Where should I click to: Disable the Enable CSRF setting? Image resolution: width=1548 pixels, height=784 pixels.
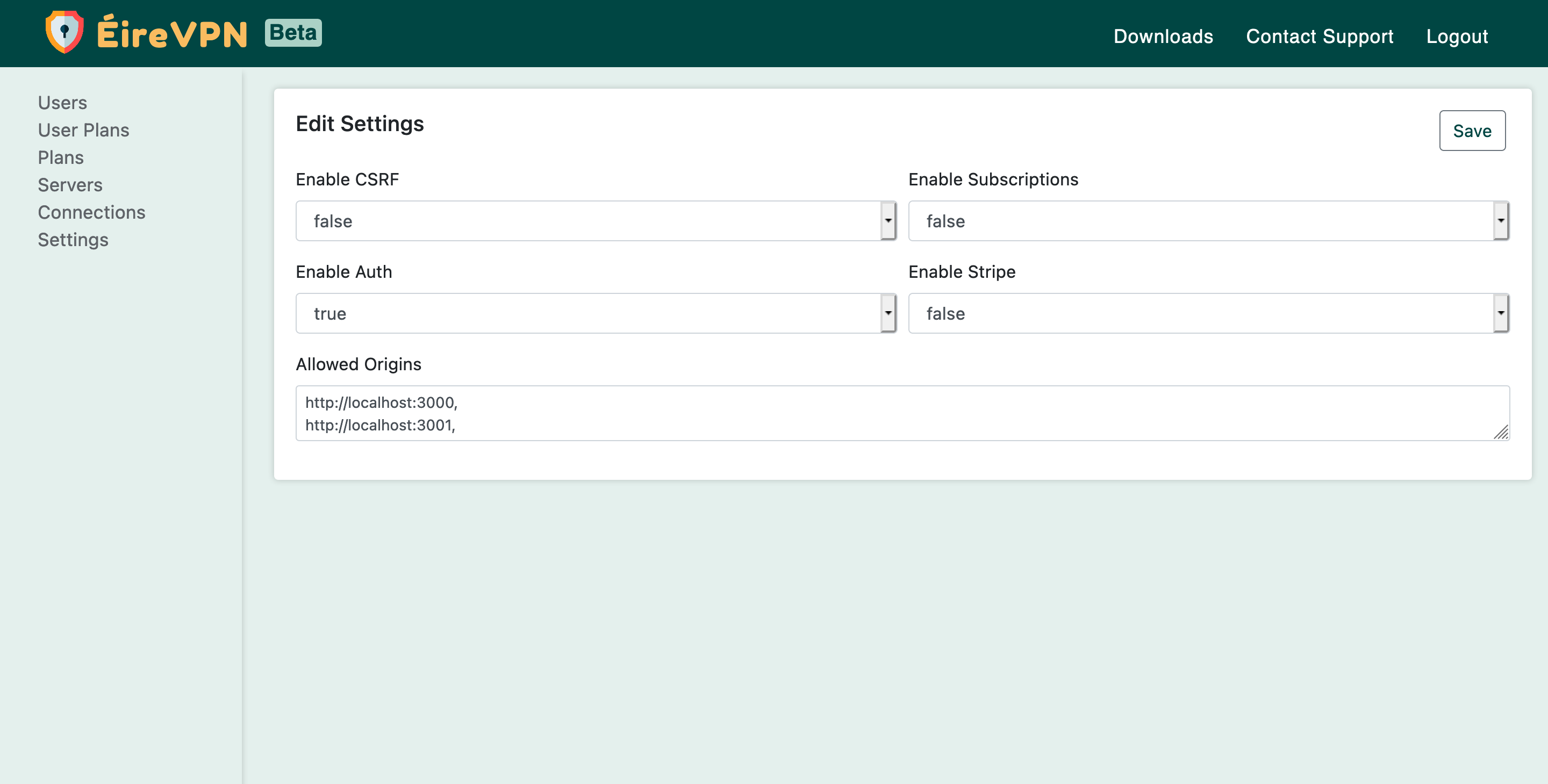(x=595, y=221)
